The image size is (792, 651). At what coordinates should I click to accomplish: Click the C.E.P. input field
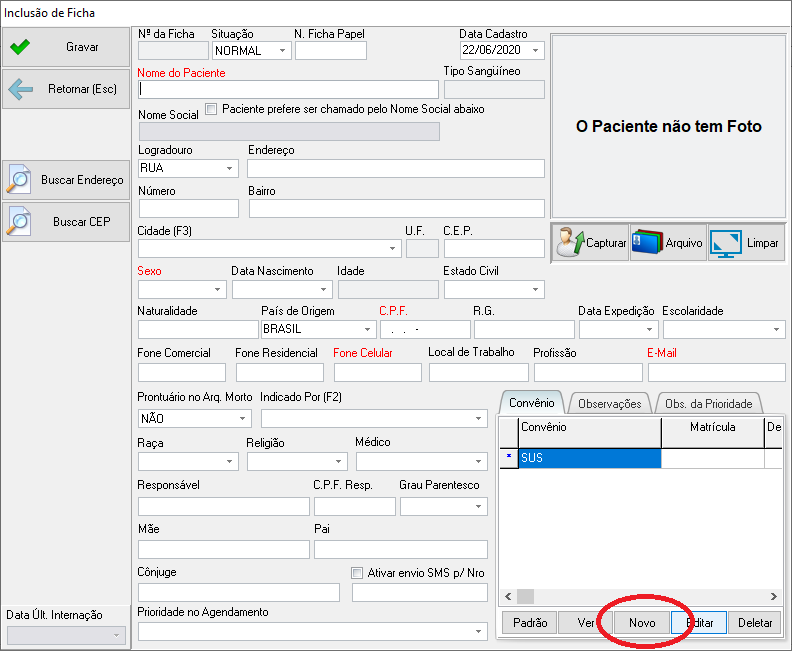[x=494, y=248]
